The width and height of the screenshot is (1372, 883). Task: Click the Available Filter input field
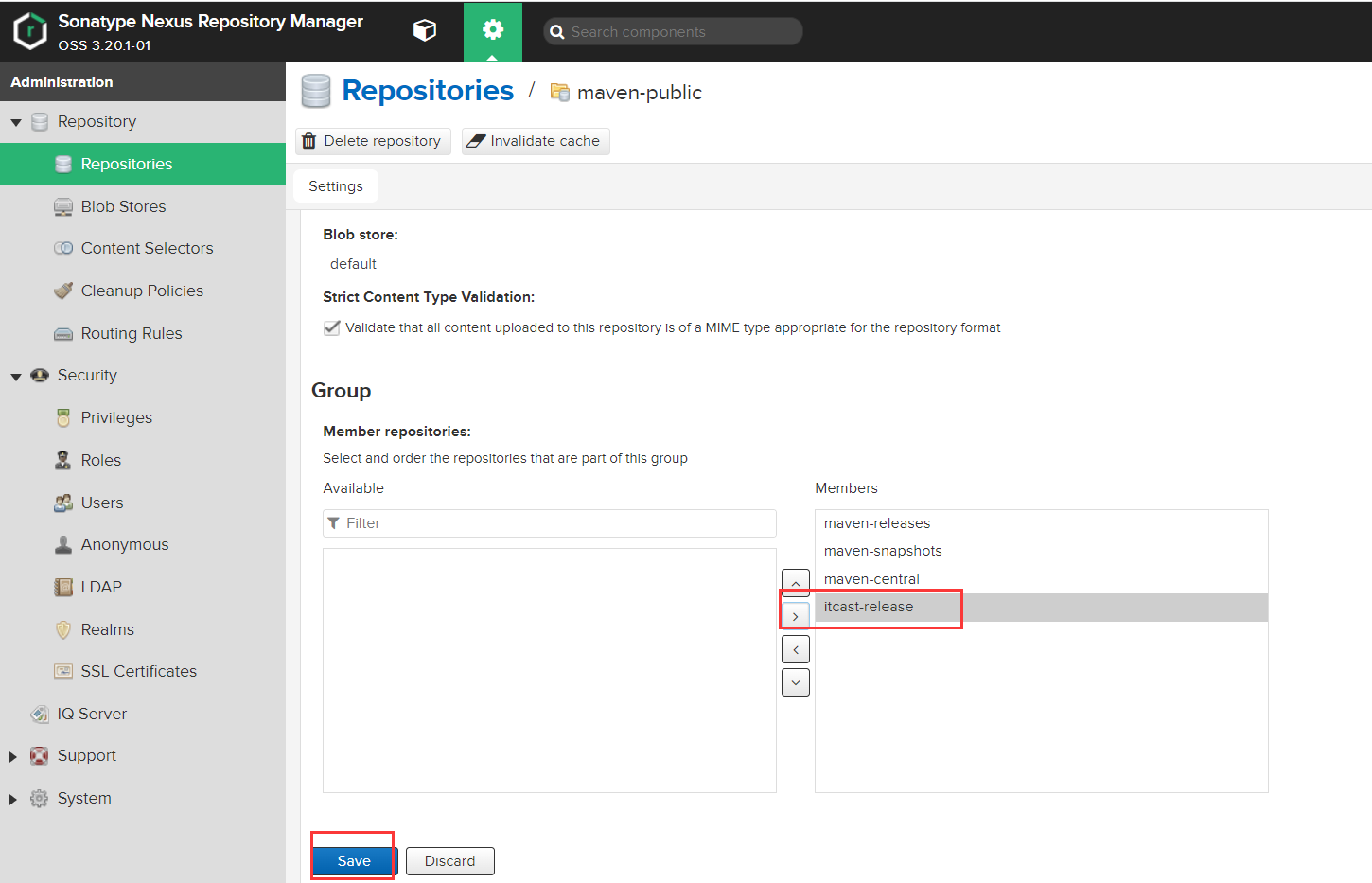click(550, 523)
